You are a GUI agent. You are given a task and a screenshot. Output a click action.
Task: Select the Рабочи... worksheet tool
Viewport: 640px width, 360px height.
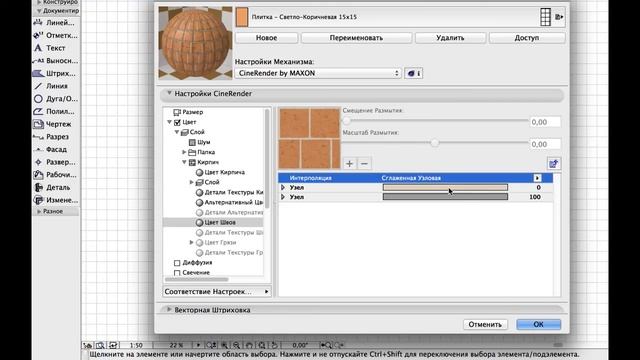tap(56, 175)
